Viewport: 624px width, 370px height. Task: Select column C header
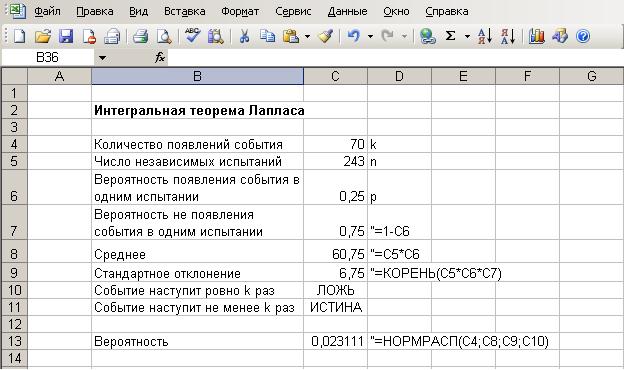pyautogui.click(x=335, y=76)
